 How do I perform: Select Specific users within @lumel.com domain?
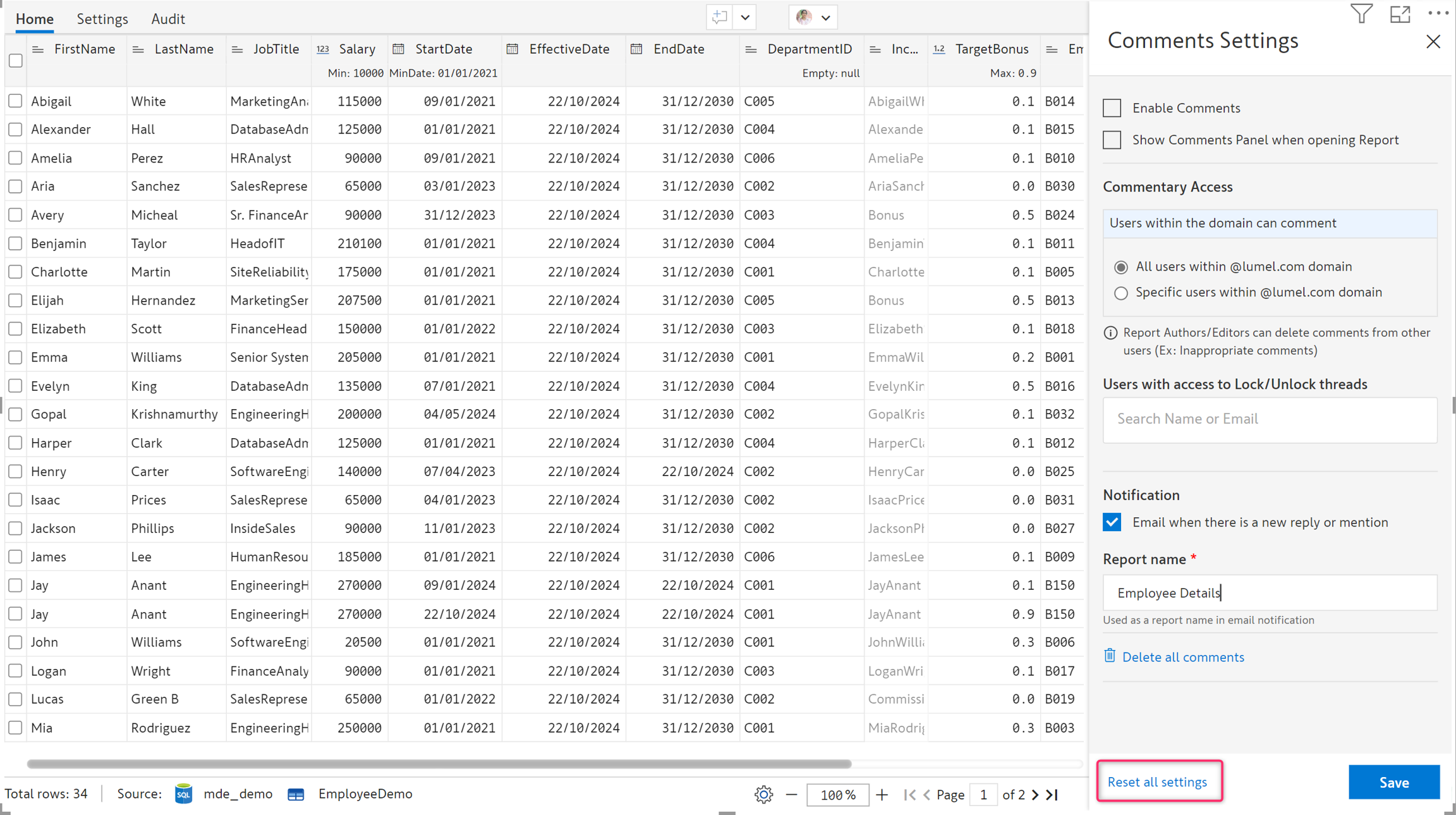pos(1121,293)
